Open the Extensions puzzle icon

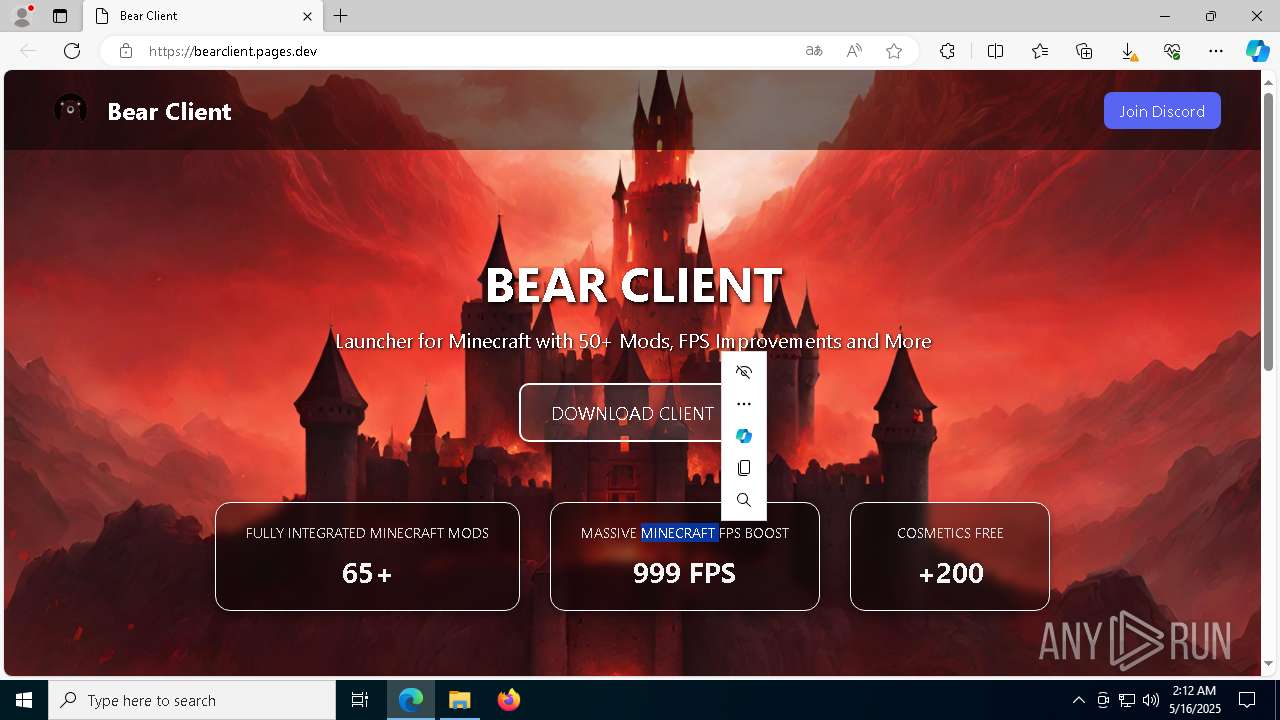[947, 51]
